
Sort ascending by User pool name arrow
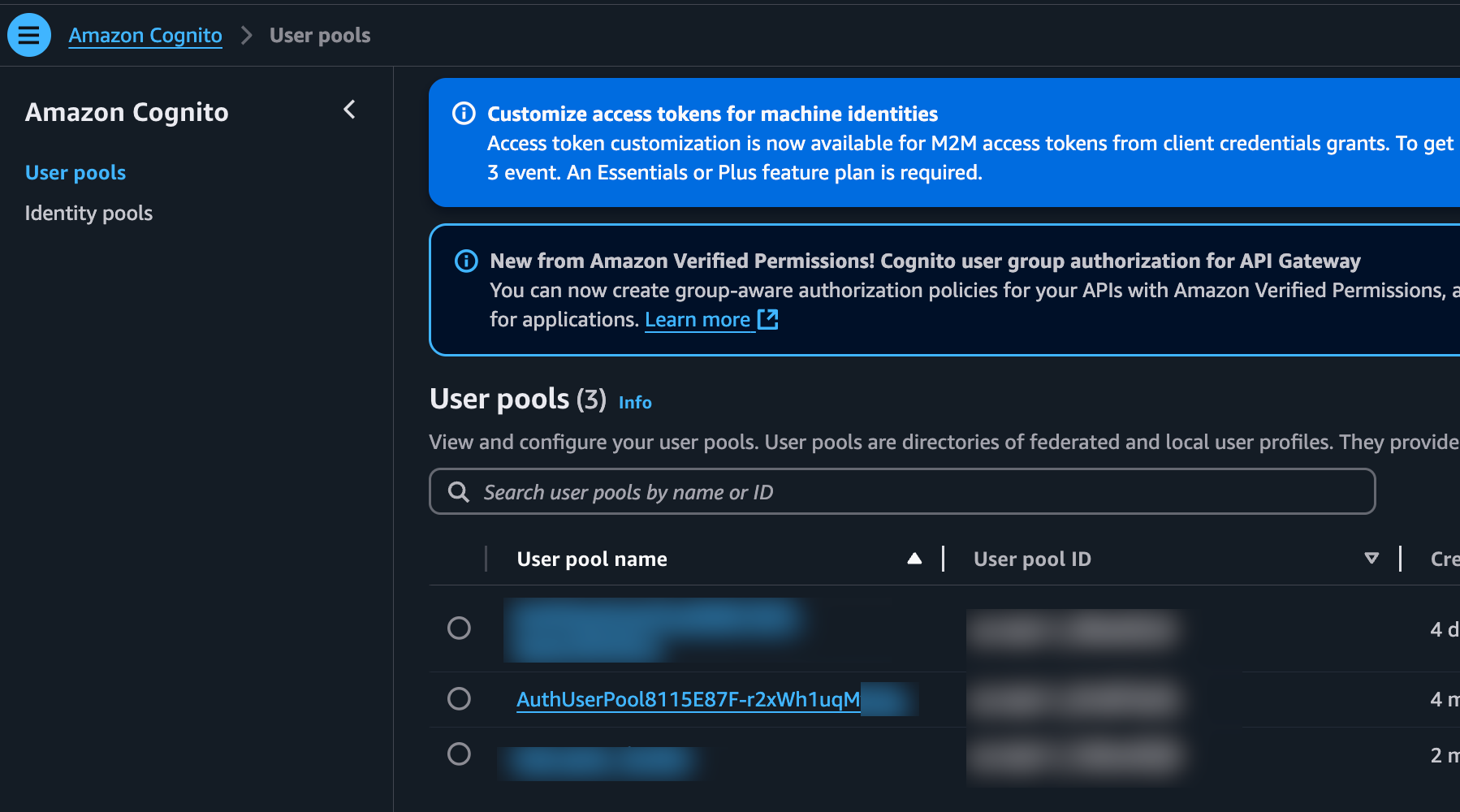[x=914, y=559]
